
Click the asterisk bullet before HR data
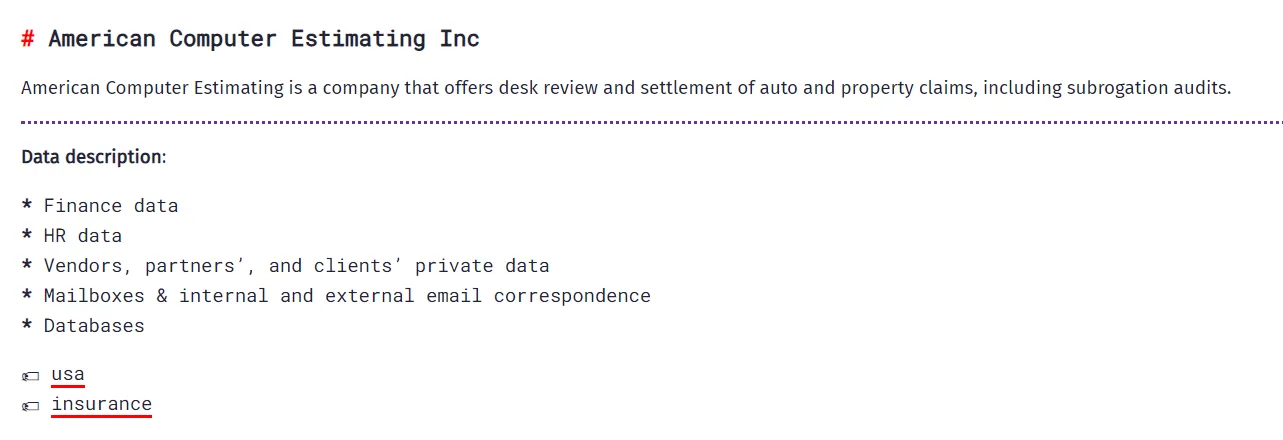[x=27, y=237]
